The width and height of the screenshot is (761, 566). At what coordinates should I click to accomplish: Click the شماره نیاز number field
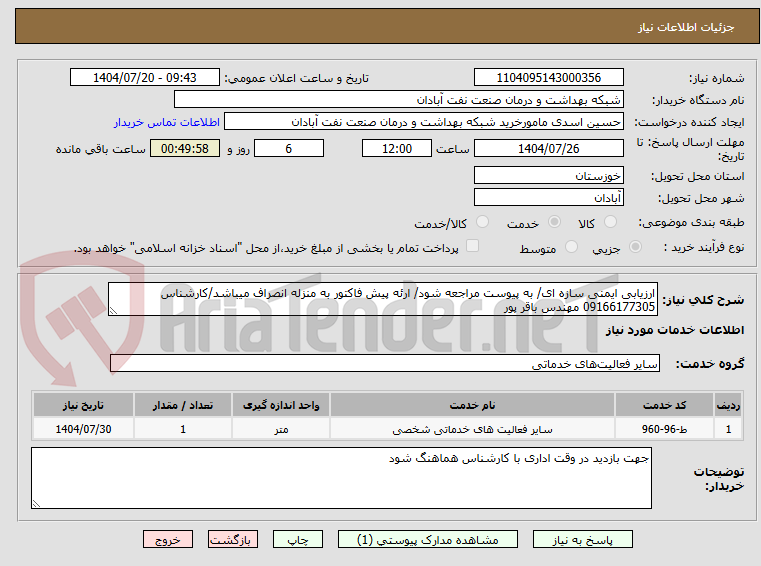click(548, 77)
